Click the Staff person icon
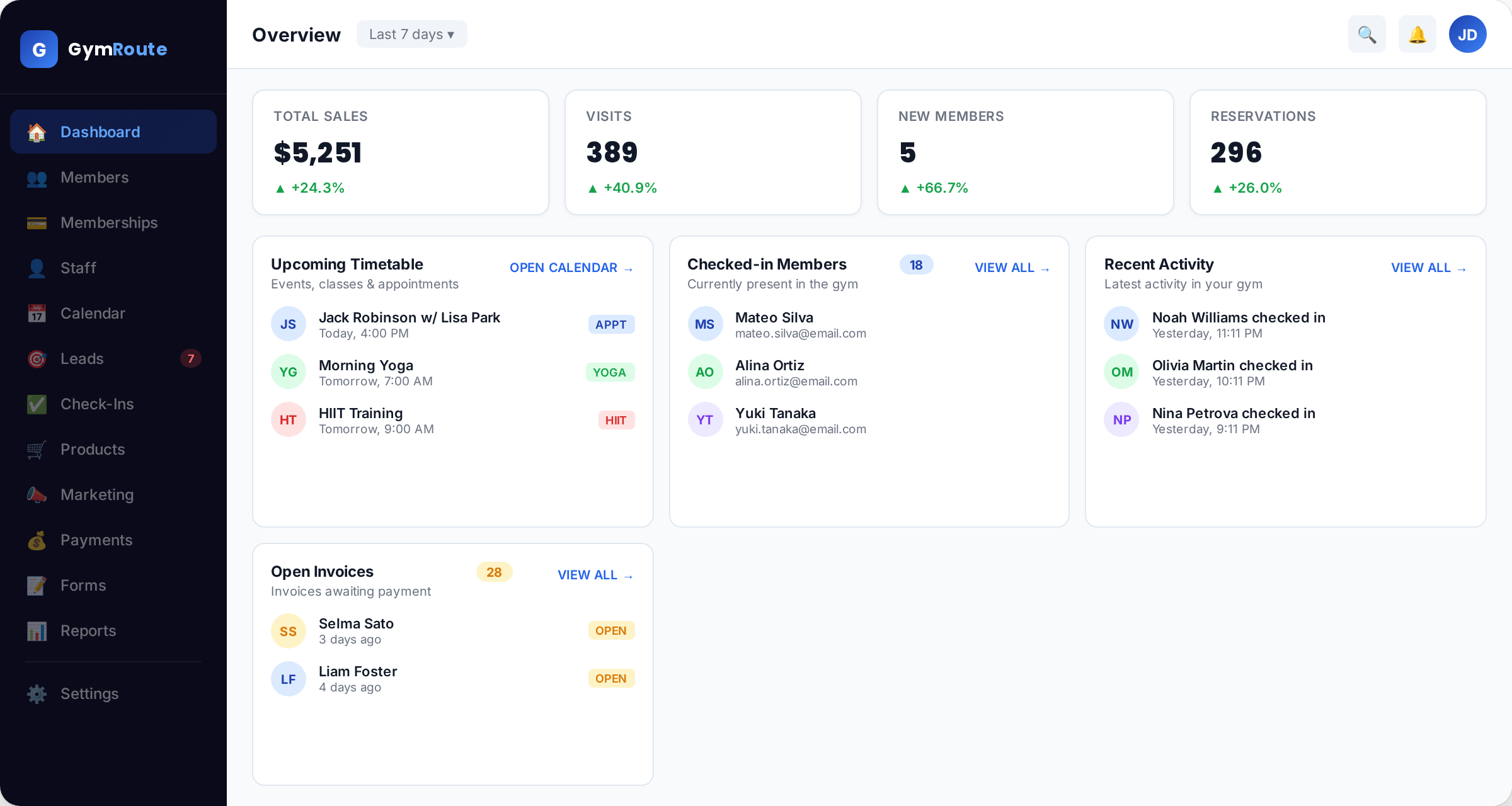This screenshot has height=806, width=1512. (37, 268)
